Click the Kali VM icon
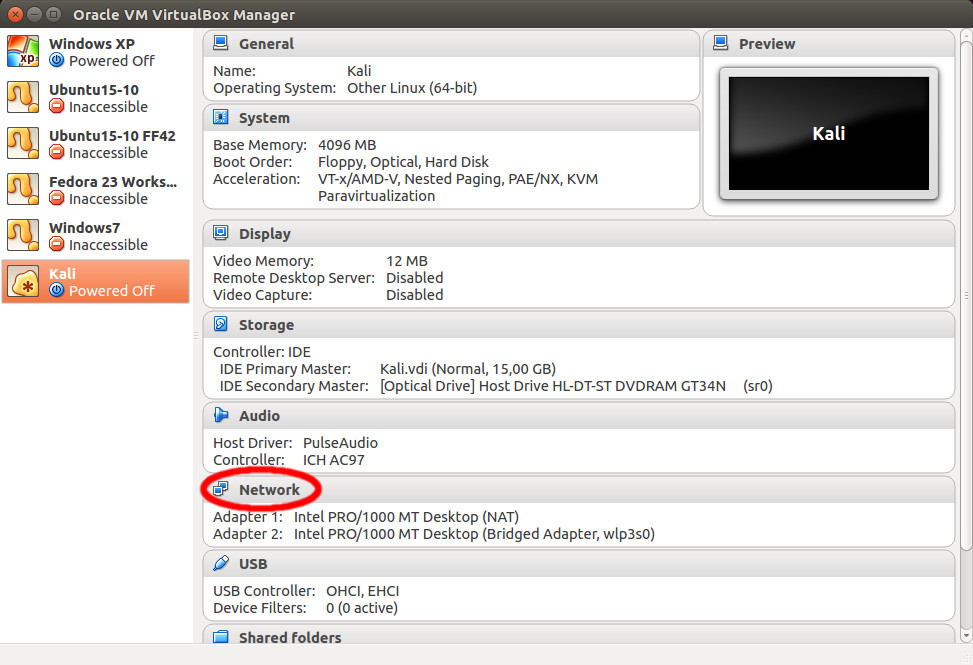This screenshot has height=665, width=973. tap(23, 282)
